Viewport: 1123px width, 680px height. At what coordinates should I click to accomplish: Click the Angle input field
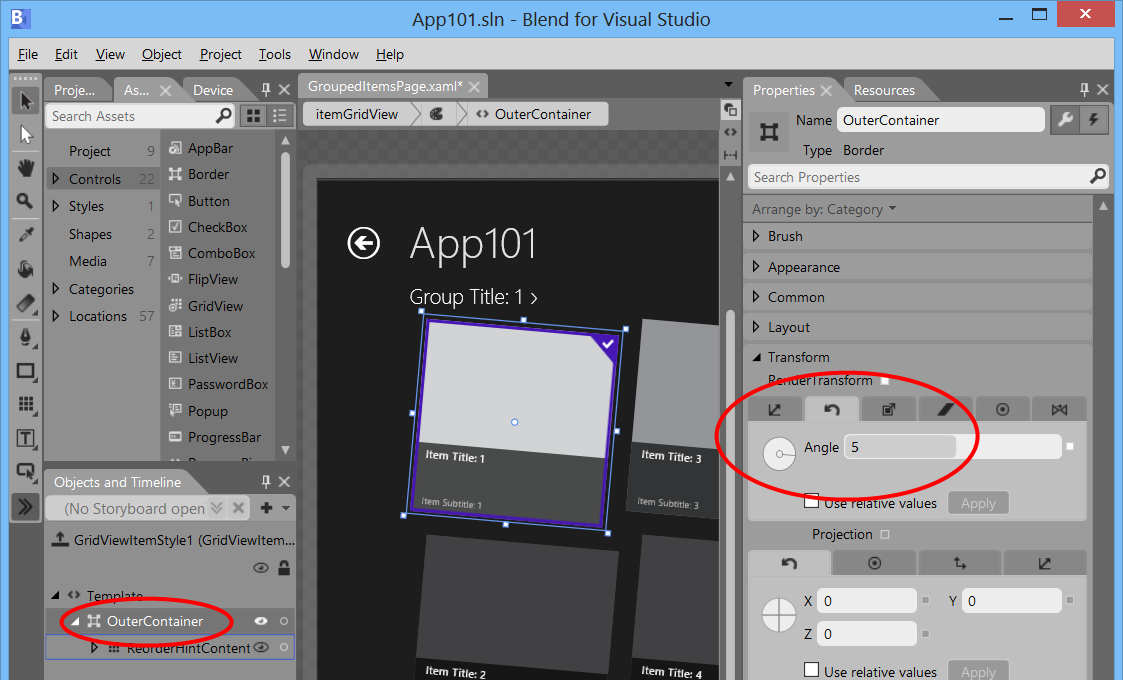(x=953, y=446)
